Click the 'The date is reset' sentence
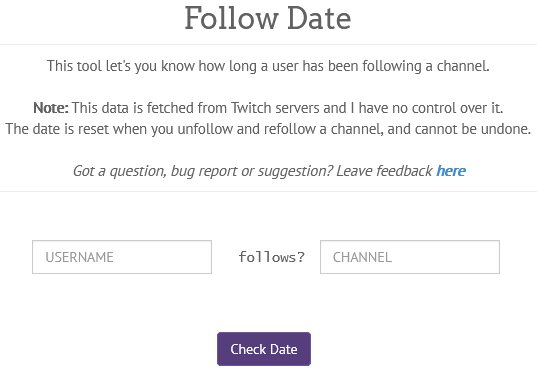Image resolution: width=537 pixels, height=372 pixels. 268,129
